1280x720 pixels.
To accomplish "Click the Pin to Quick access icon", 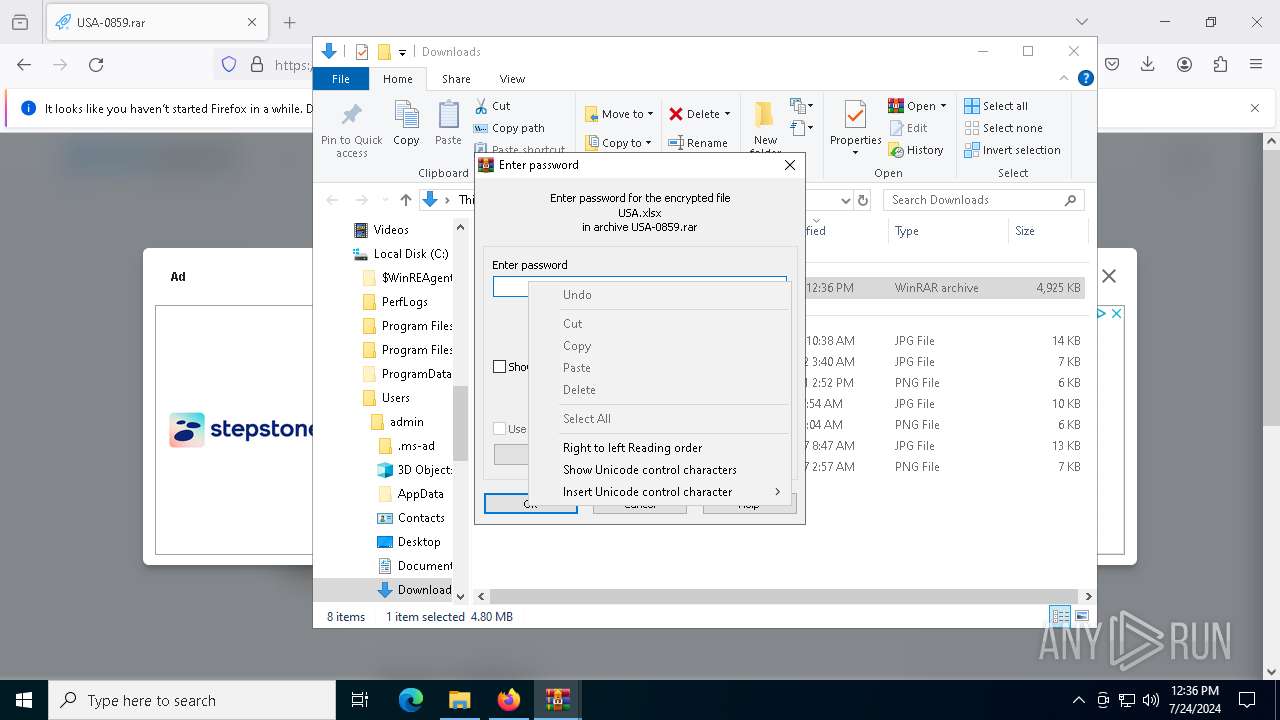I will (x=351, y=114).
